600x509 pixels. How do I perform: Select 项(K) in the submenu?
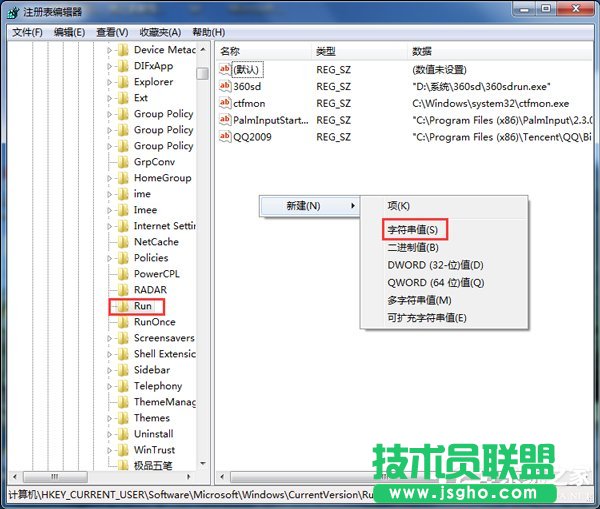click(398, 206)
